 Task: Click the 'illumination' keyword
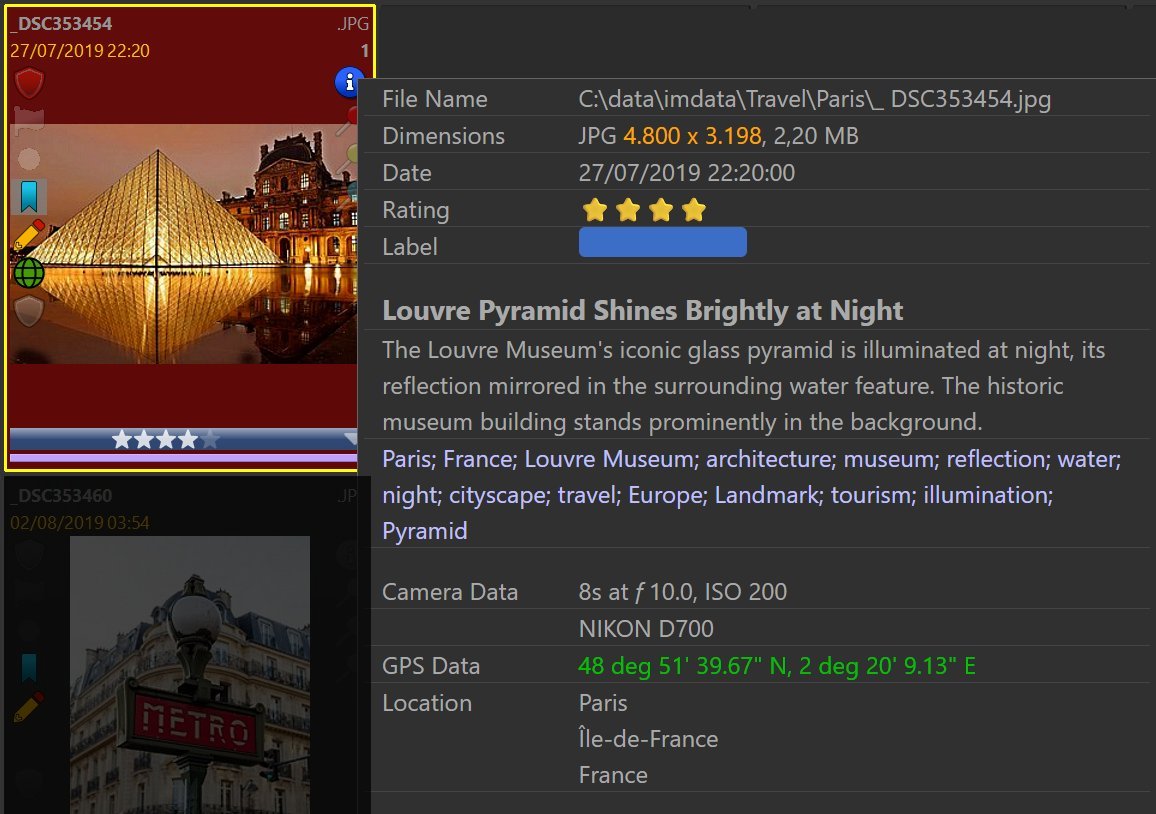pyautogui.click(x=986, y=495)
